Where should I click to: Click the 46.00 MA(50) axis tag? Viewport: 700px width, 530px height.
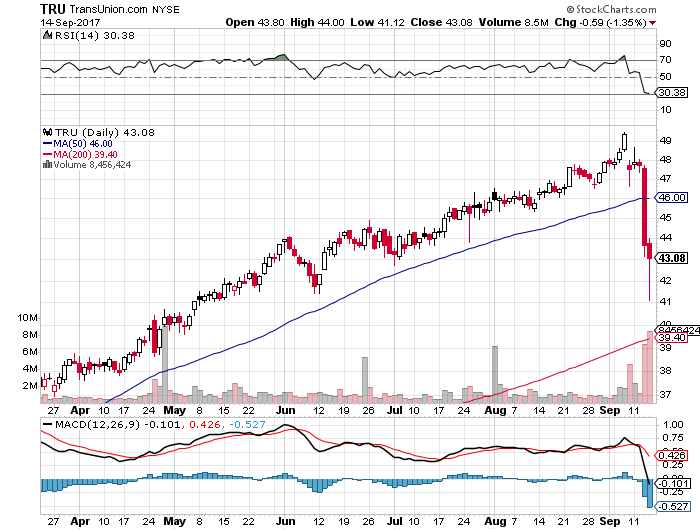(668, 198)
